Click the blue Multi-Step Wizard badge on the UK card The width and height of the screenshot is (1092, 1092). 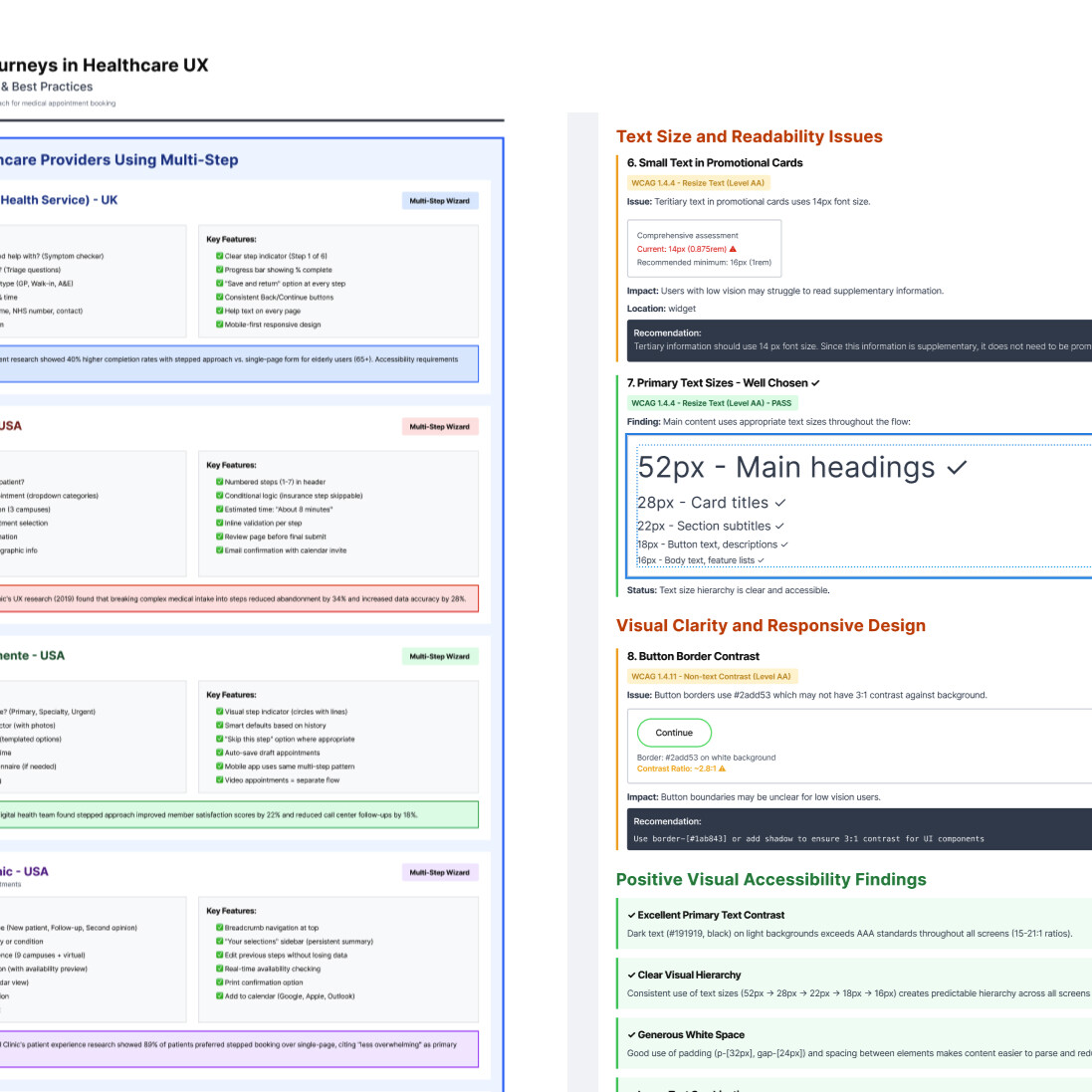(x=439, y=200)
